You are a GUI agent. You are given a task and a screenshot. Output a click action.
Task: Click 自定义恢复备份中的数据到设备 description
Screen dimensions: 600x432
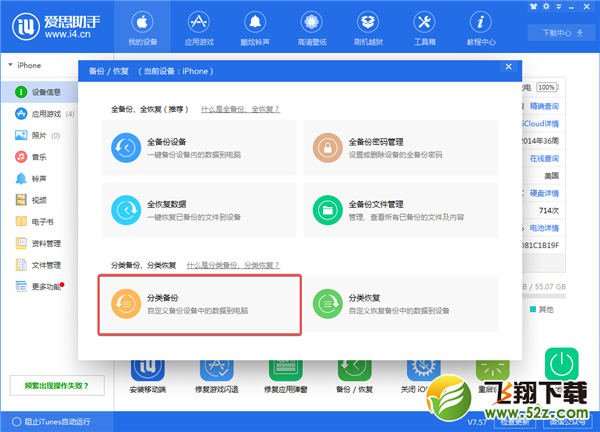[x=399, y=311]
